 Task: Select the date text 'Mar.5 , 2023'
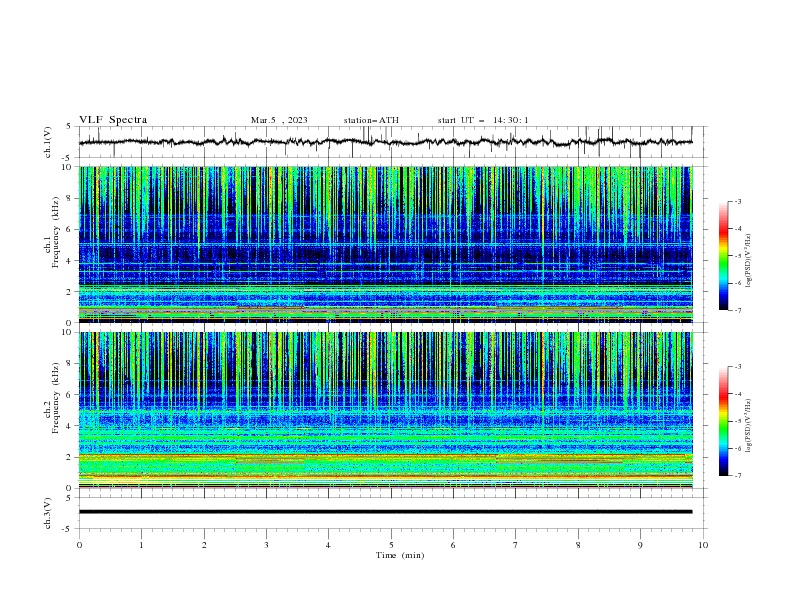pyautogui.click(x=279, y=120)
